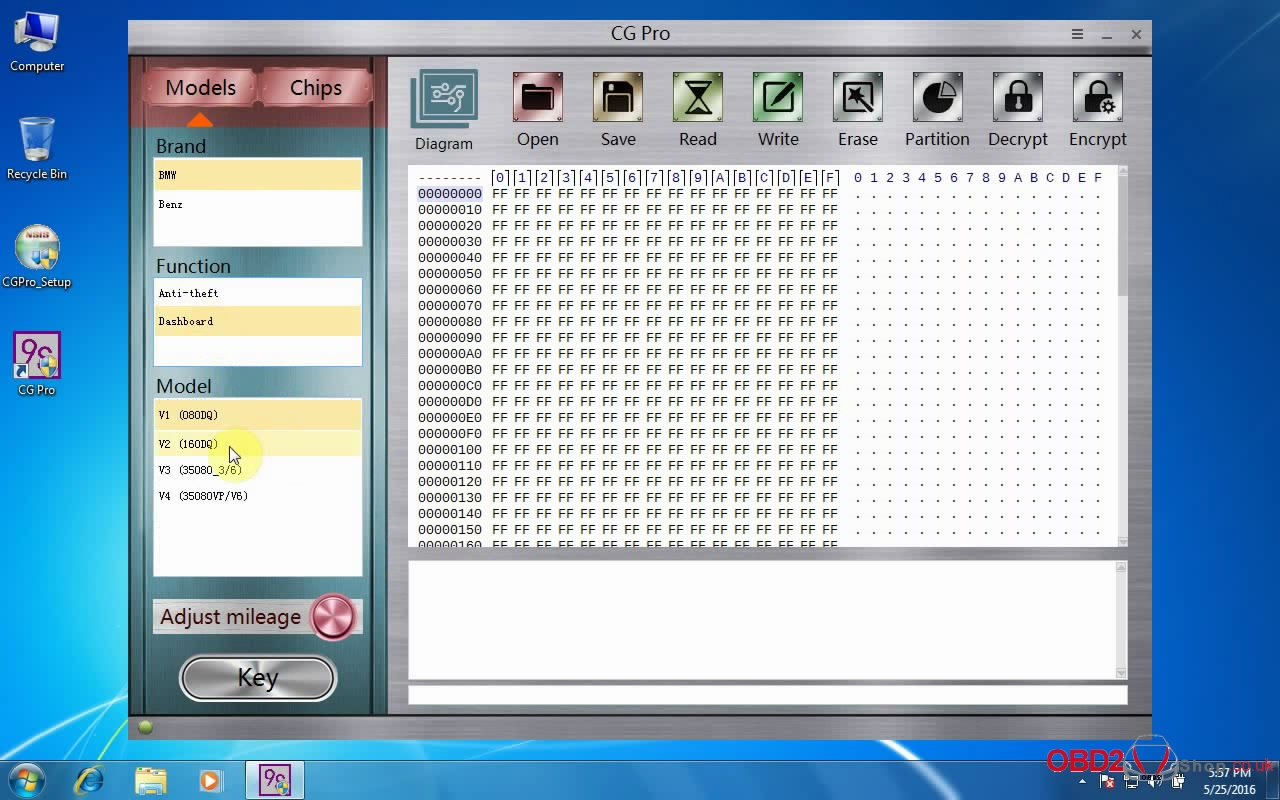Open the Diagram view icon
1280x800 pixels.
point(444,100)
